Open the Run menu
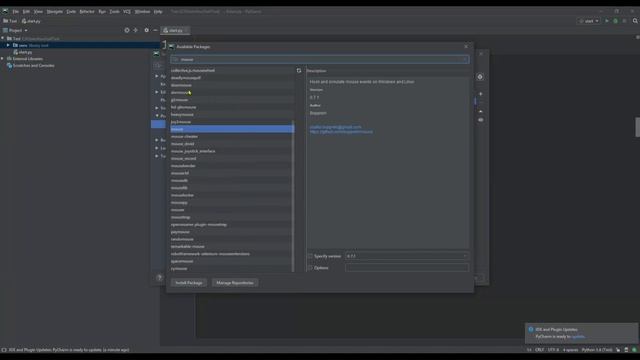The height and width of the screenshot is (360, 640). [102, 11]
